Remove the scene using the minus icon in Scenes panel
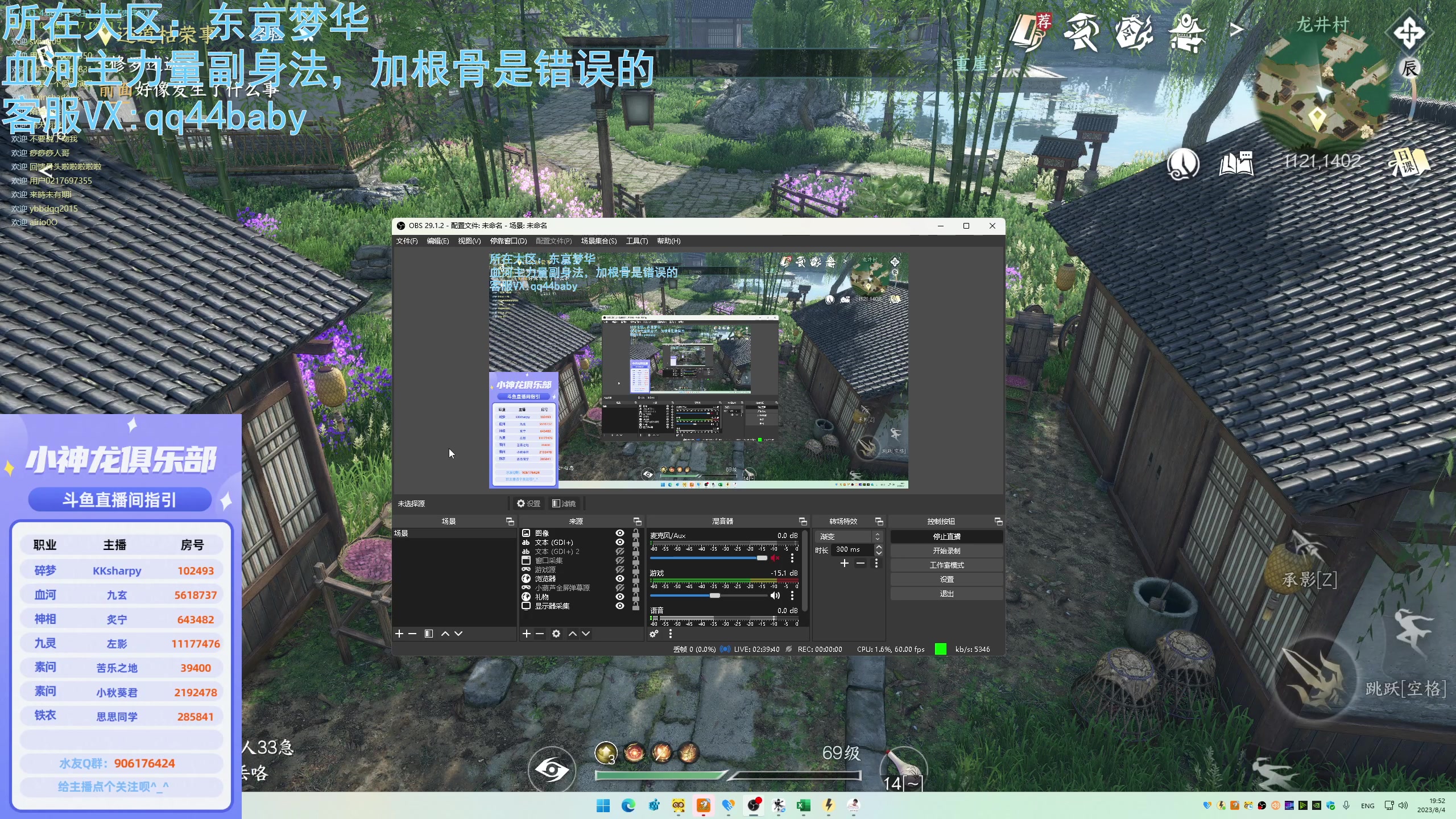1456x819 pixels. (413, 634)
